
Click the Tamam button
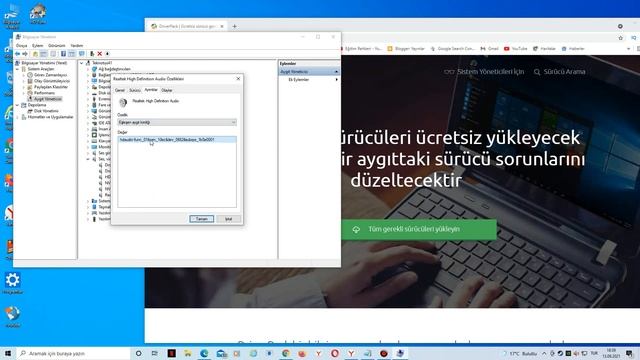point(202,219)
